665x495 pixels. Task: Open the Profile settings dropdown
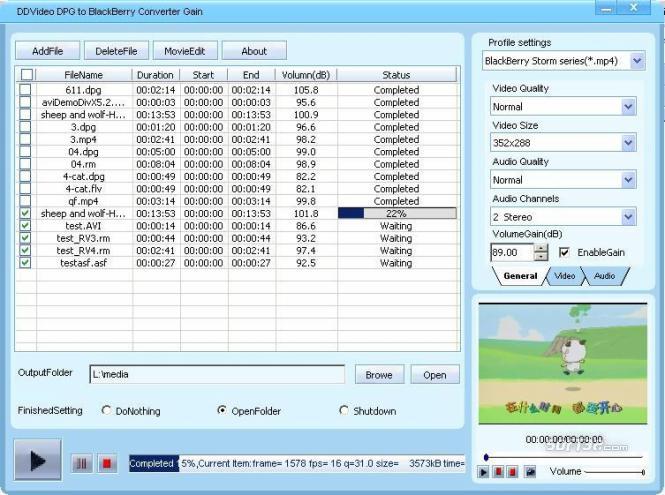[x=637, y=61]
